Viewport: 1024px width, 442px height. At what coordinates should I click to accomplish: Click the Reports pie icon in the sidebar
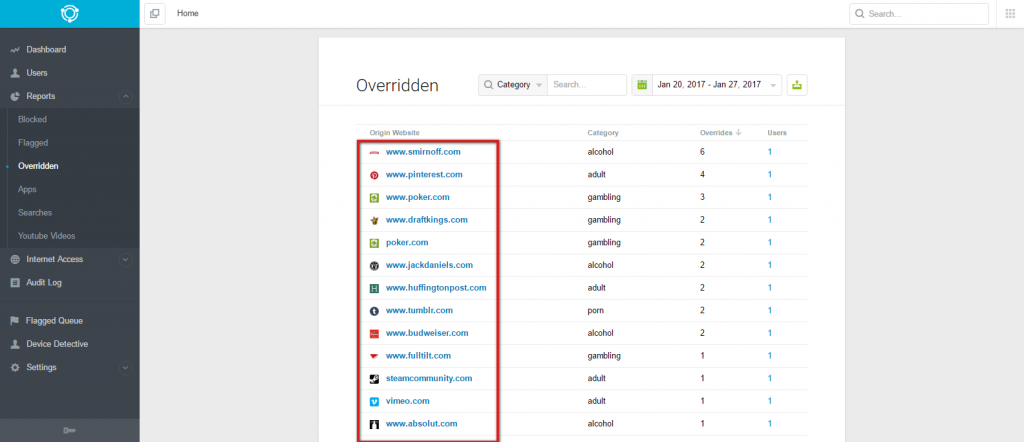15,96
